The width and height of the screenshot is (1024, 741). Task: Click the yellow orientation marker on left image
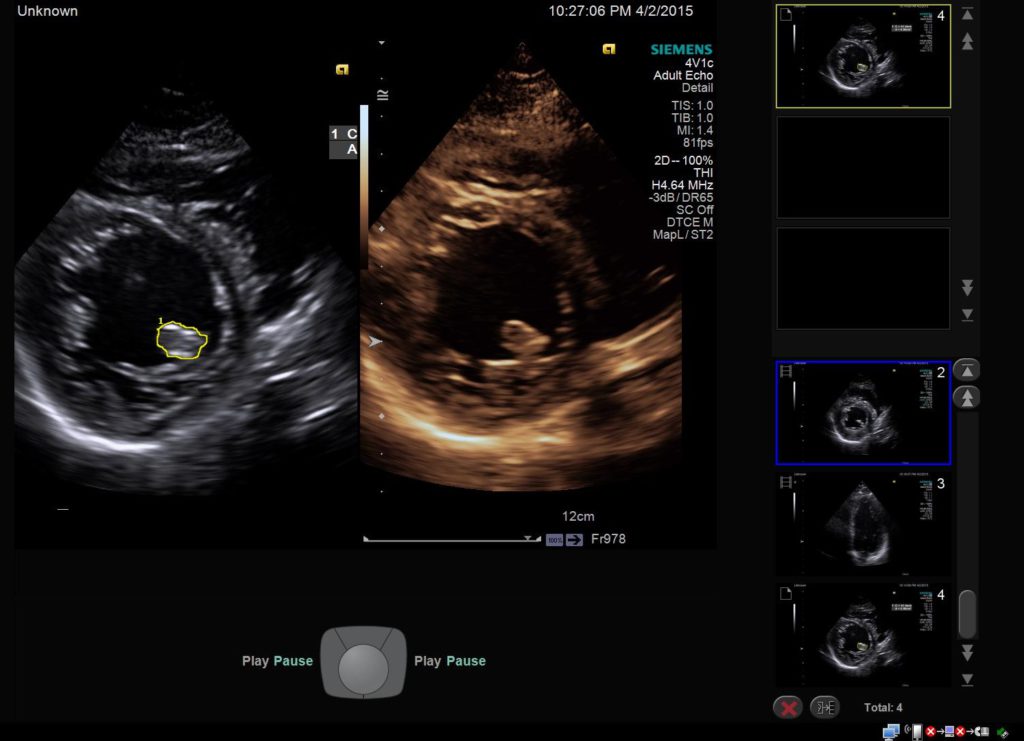coord(342,69)
